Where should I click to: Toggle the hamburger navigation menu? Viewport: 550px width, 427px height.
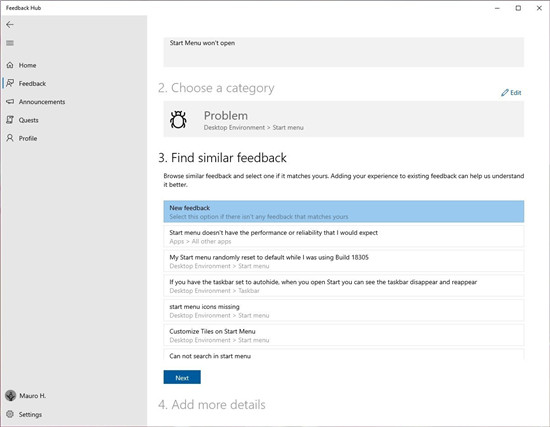tap(10, 43)
